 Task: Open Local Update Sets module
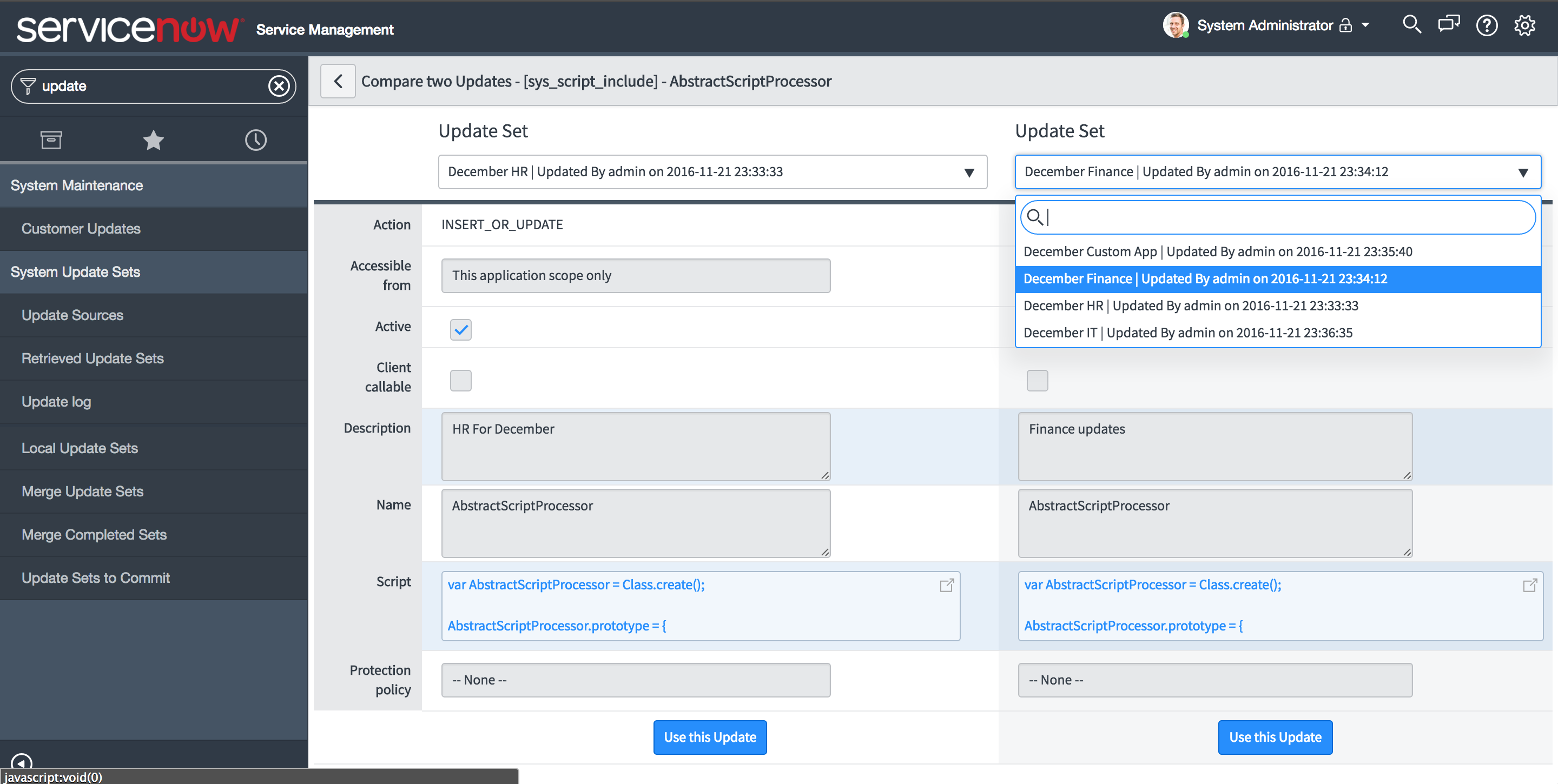tap(154, 448)
